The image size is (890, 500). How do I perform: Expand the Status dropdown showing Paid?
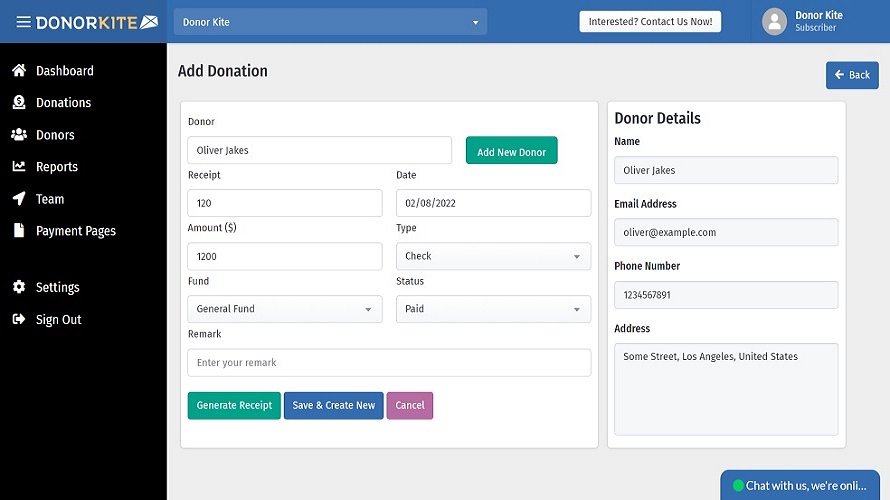coord(493,310)
